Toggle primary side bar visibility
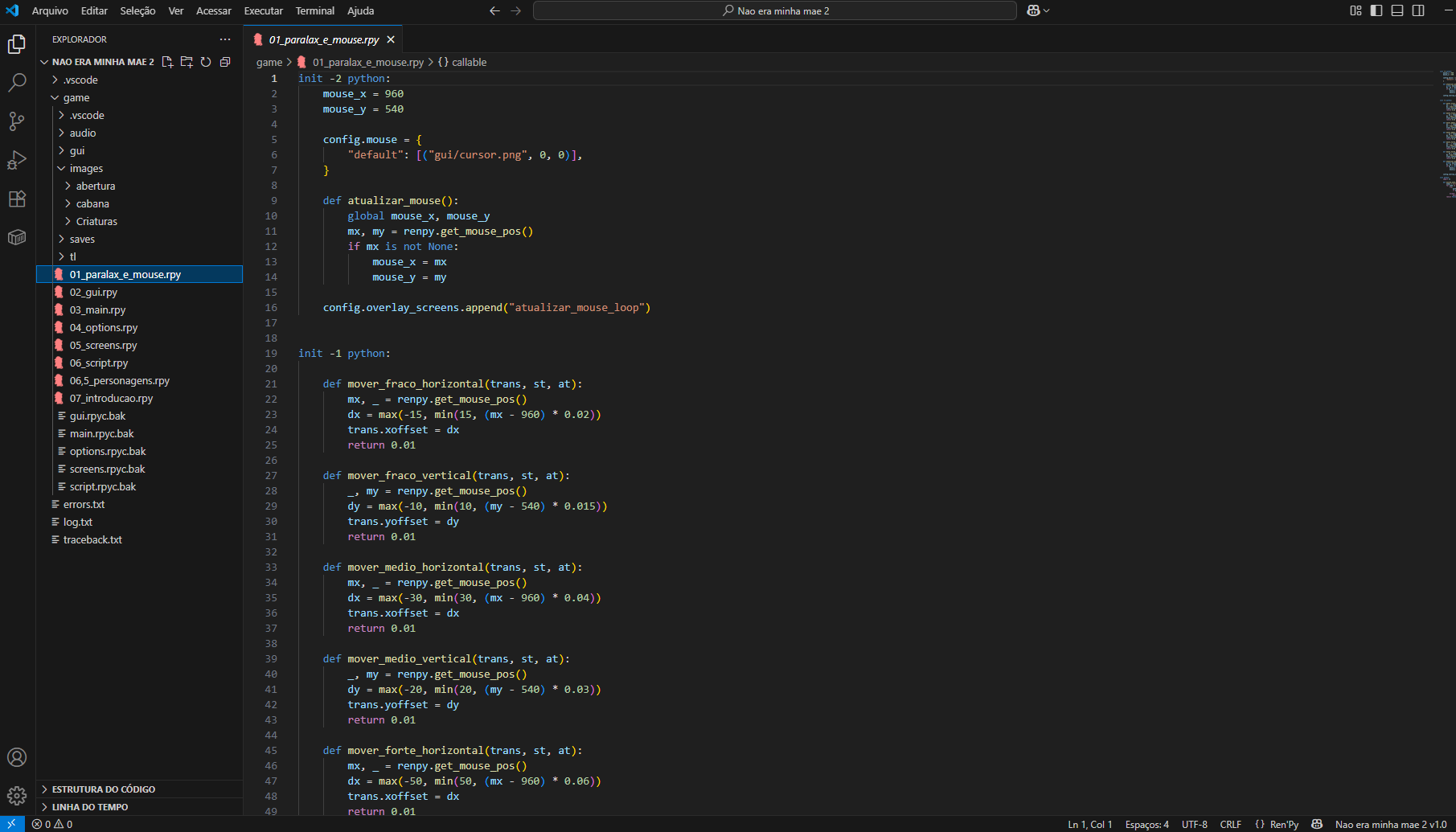The height and width of the screenshot is (832, 1456). (1376, 10)
